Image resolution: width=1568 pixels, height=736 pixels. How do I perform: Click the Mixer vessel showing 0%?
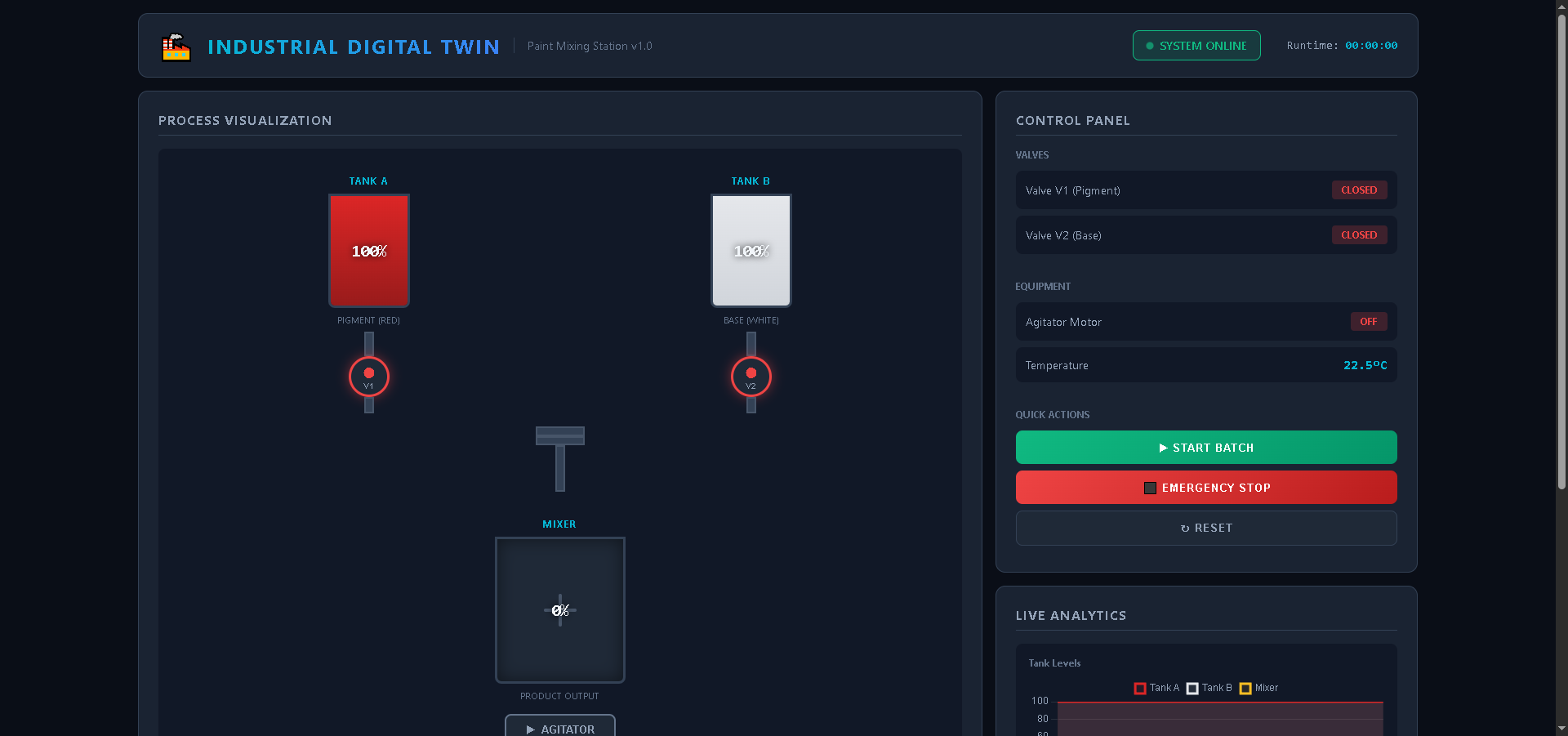(560, 610)
